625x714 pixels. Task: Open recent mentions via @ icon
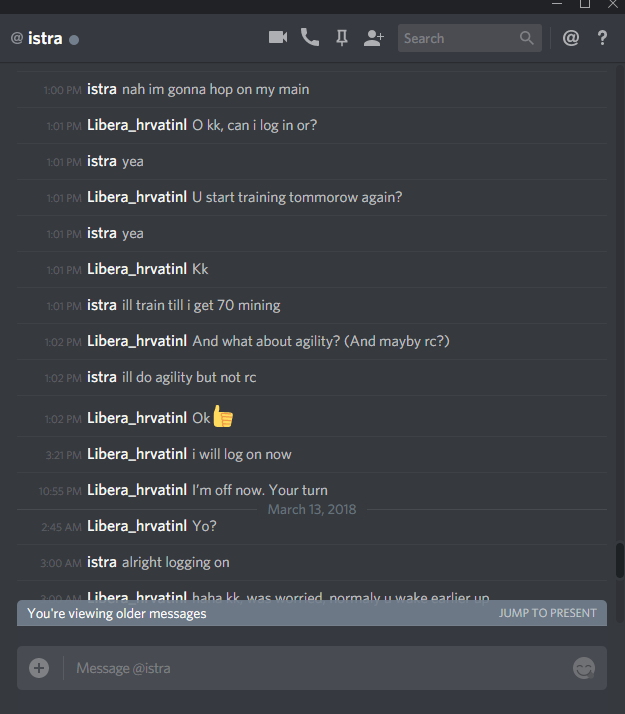coord(571,38)
